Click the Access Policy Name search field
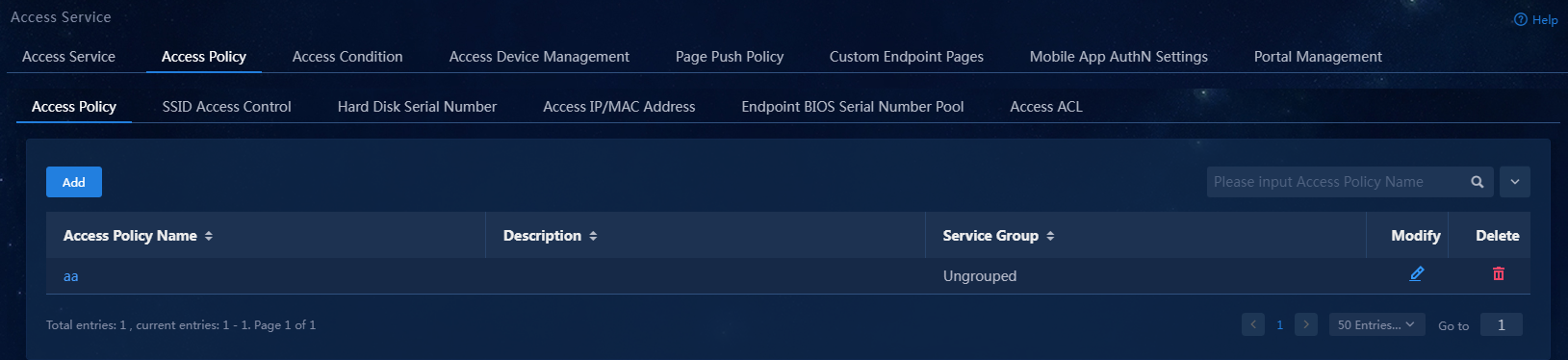This screenshot has width=1568, height=360. pos(1337,182)
